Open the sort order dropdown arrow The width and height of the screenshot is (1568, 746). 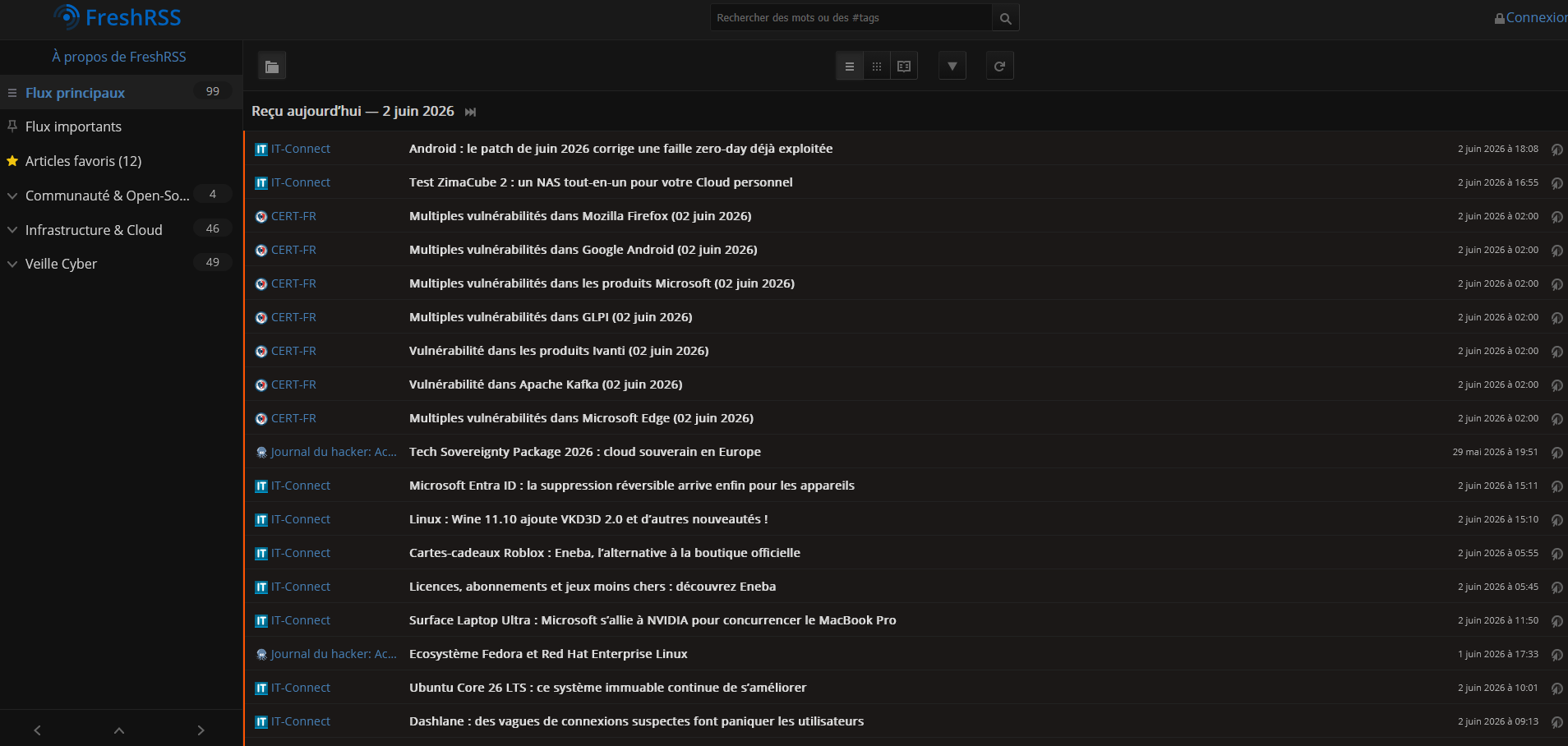point(952,67)
